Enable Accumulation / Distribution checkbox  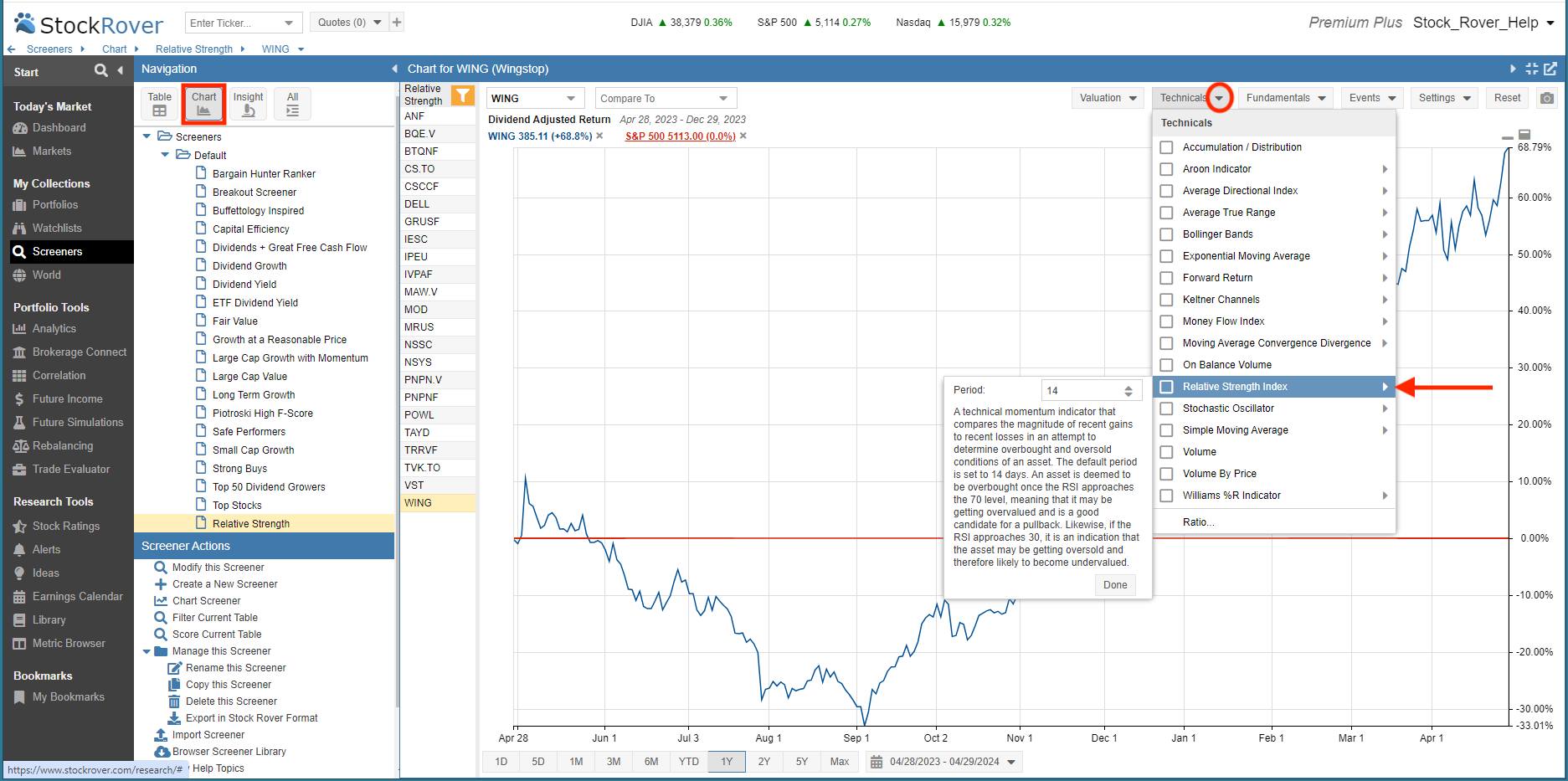coord(1166,147)
